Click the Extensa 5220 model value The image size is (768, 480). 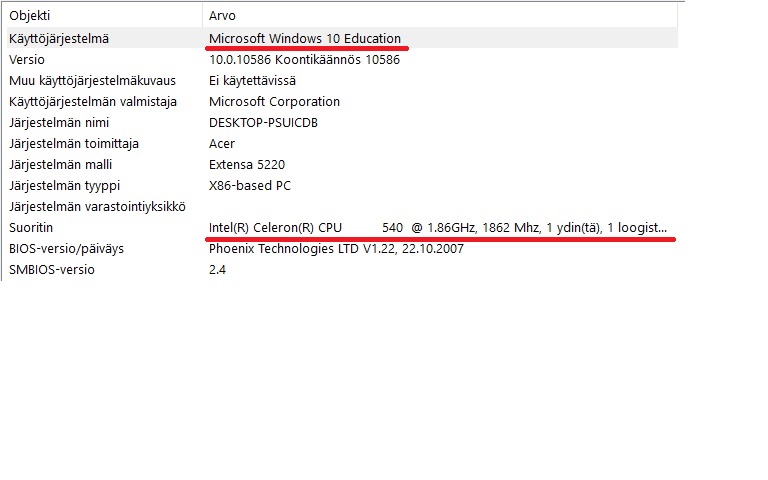[247, 165]
